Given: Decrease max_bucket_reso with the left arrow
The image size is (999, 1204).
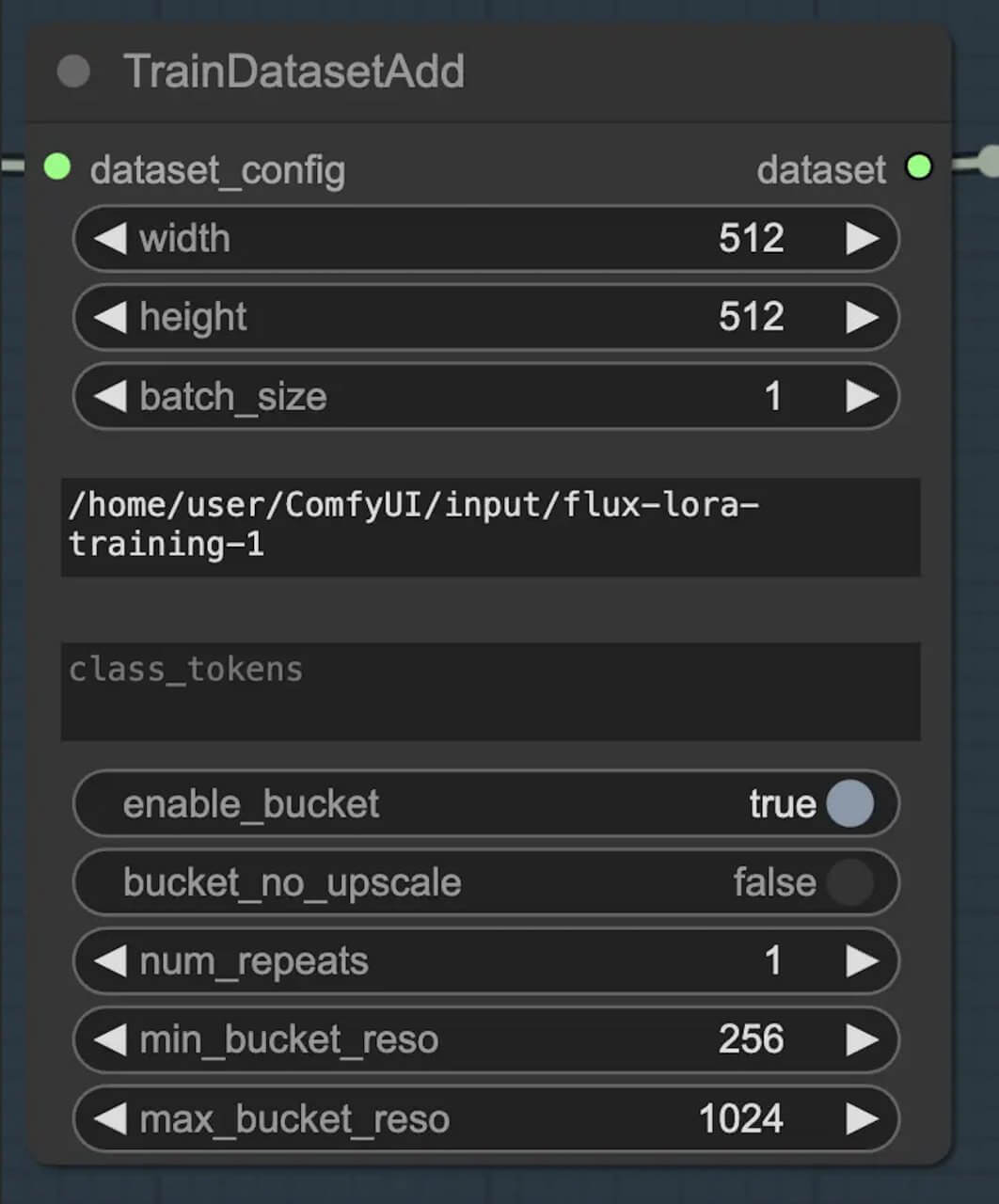Looking at the screenshot, I should click(x=110, y=1119).
